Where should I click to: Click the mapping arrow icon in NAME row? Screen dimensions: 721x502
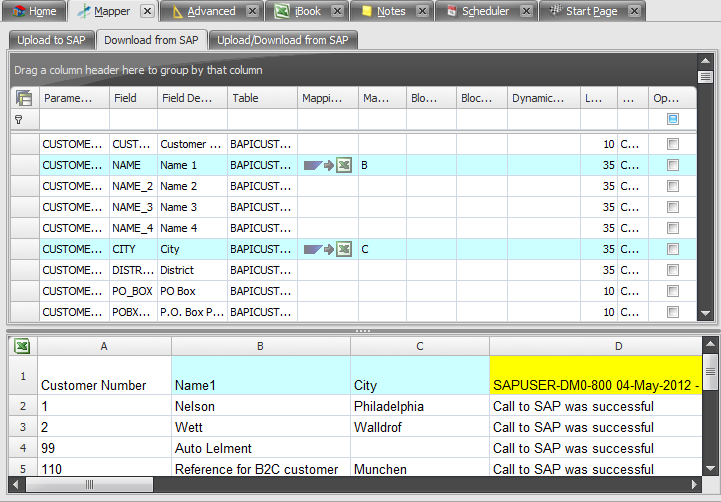327,165
